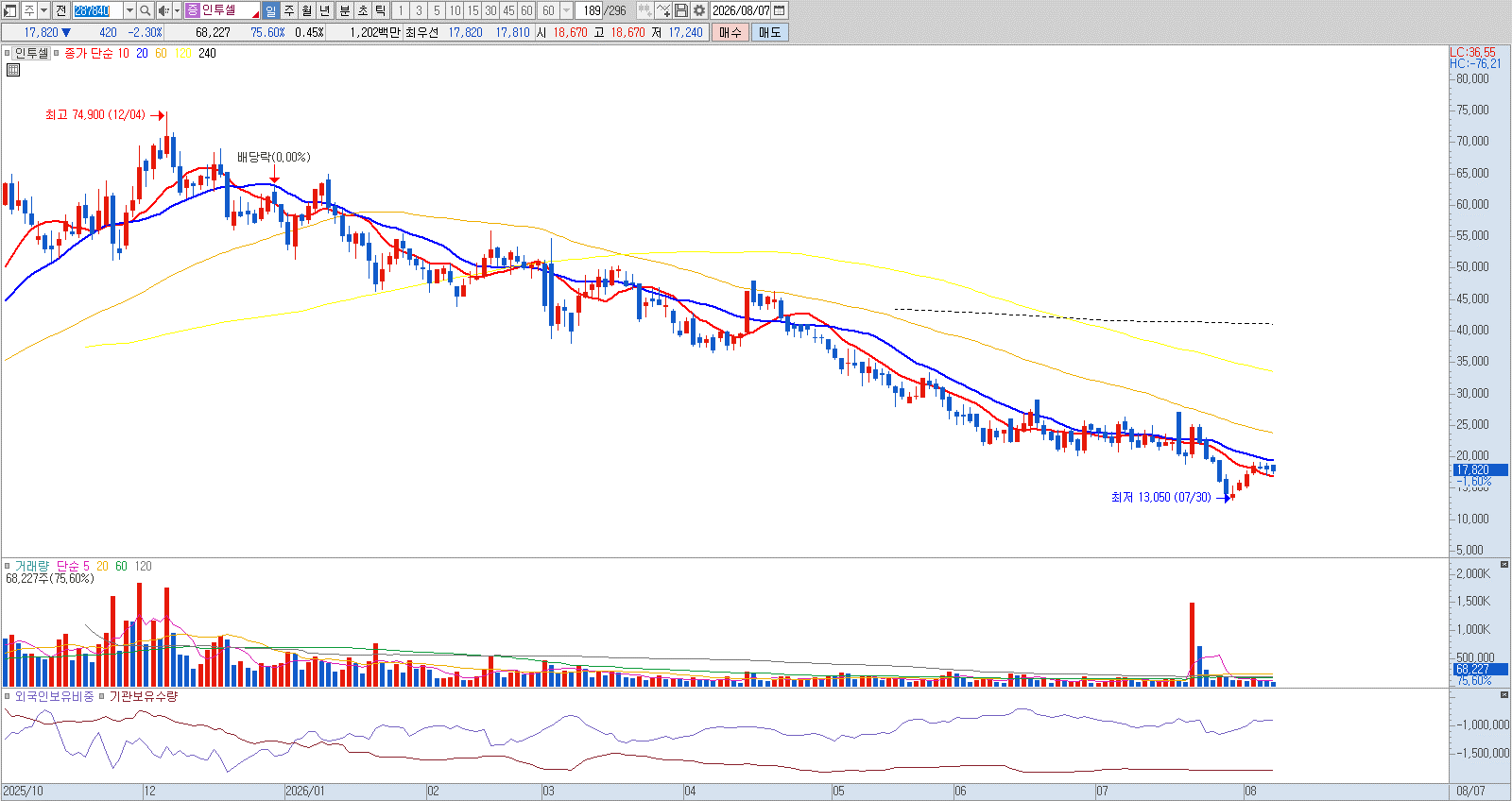Viewport: 1512px width, 801px height.
Task: Click the 매도 sell button
Action: point(770,32)
